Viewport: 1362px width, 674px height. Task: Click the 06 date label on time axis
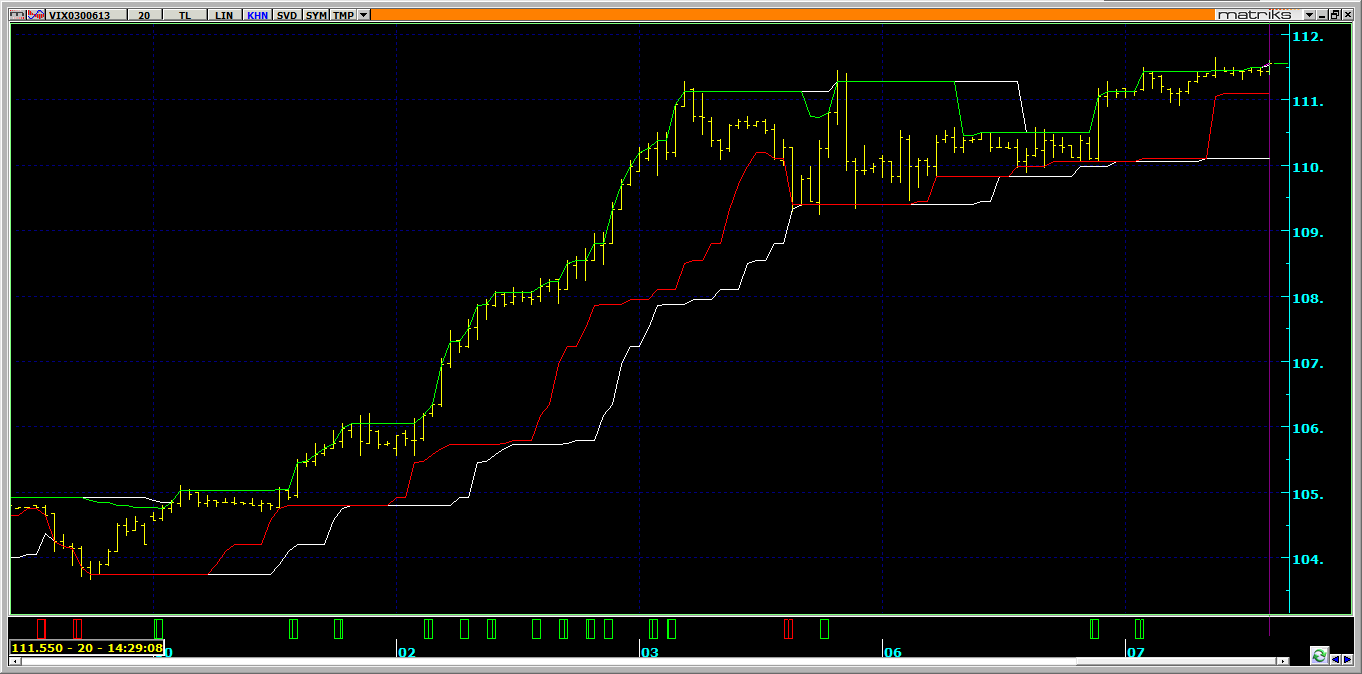[x=893, y=652]
